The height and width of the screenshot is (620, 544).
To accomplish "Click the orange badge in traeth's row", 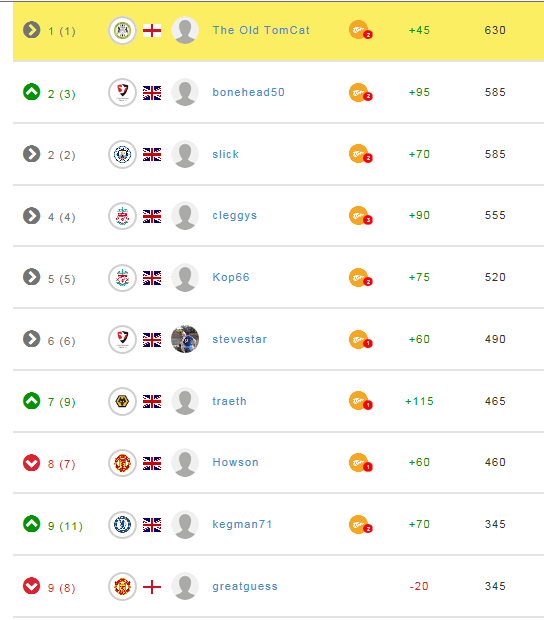I will tap(360, 401).
